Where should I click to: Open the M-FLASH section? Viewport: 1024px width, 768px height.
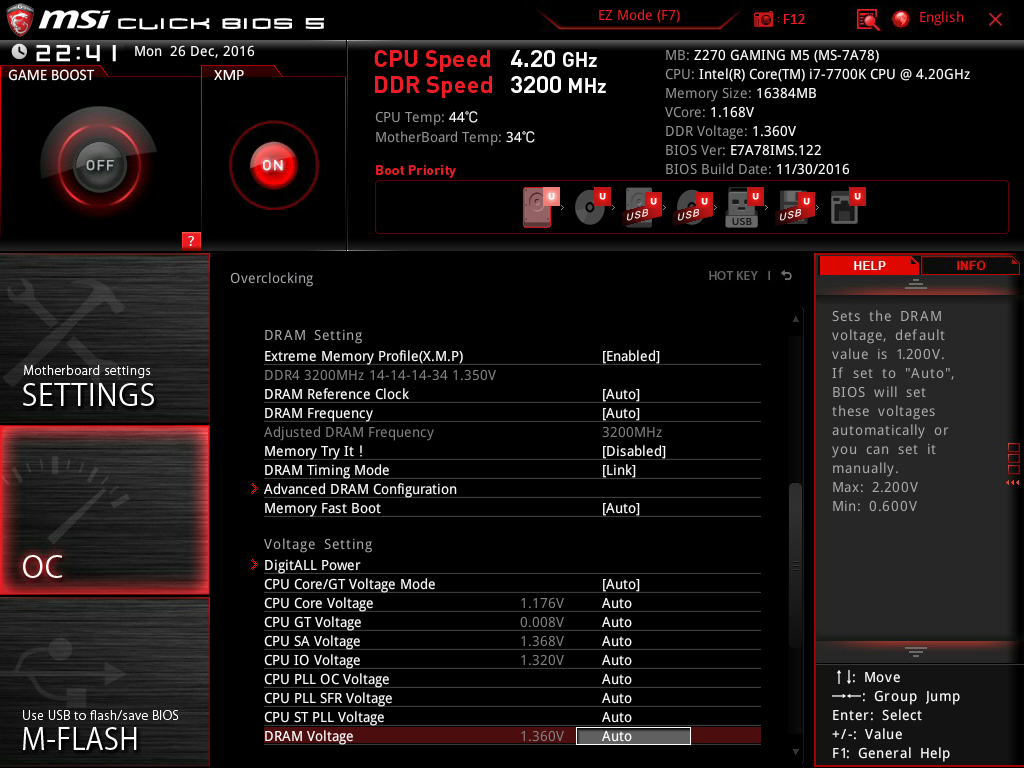(104, 682)
